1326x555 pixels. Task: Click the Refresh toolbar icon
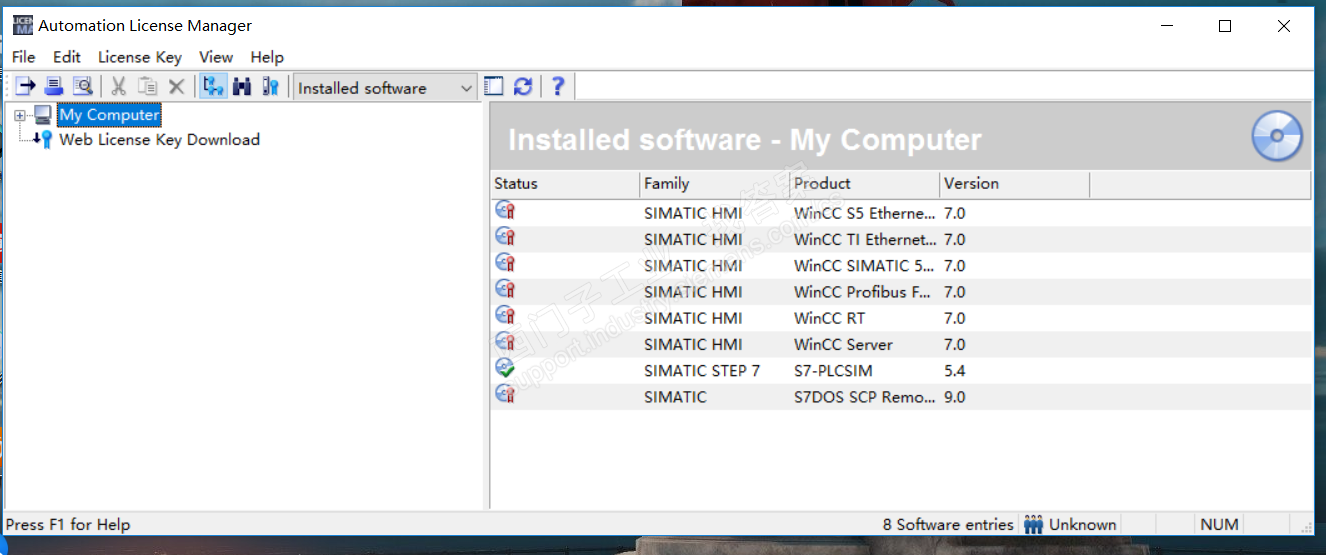(523, 87)
